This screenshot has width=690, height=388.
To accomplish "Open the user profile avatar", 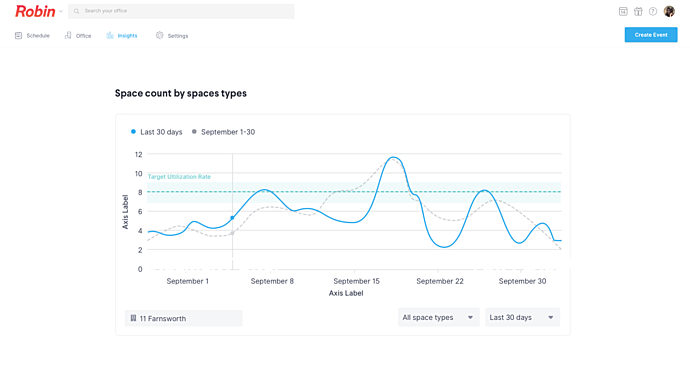I will pos(669,11).
